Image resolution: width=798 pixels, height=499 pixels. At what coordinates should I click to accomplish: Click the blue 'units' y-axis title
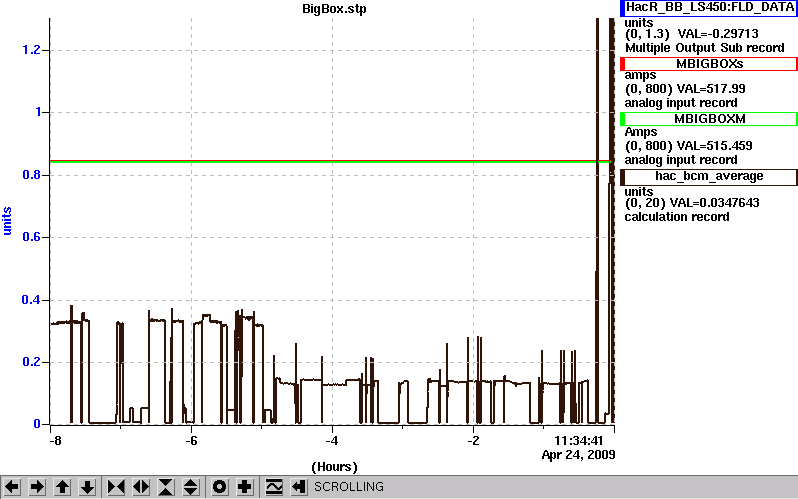tap(7, 221)
